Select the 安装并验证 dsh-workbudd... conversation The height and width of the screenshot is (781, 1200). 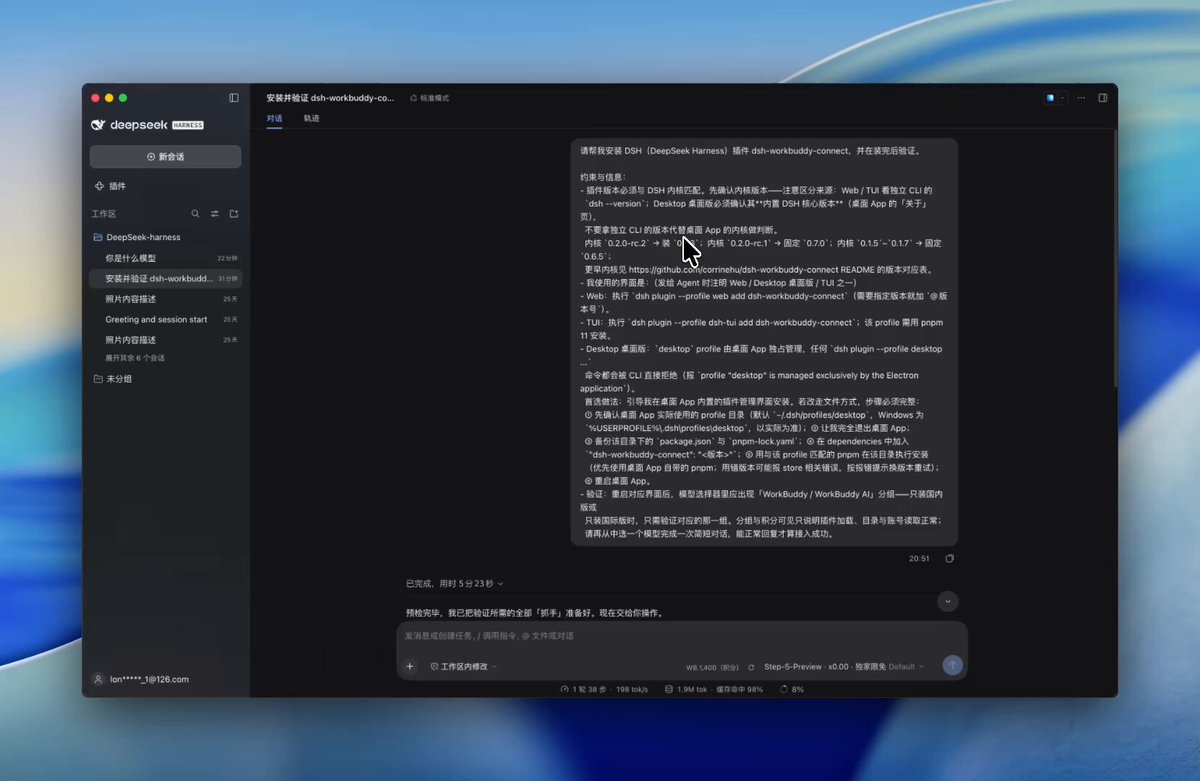coord(165,278)
